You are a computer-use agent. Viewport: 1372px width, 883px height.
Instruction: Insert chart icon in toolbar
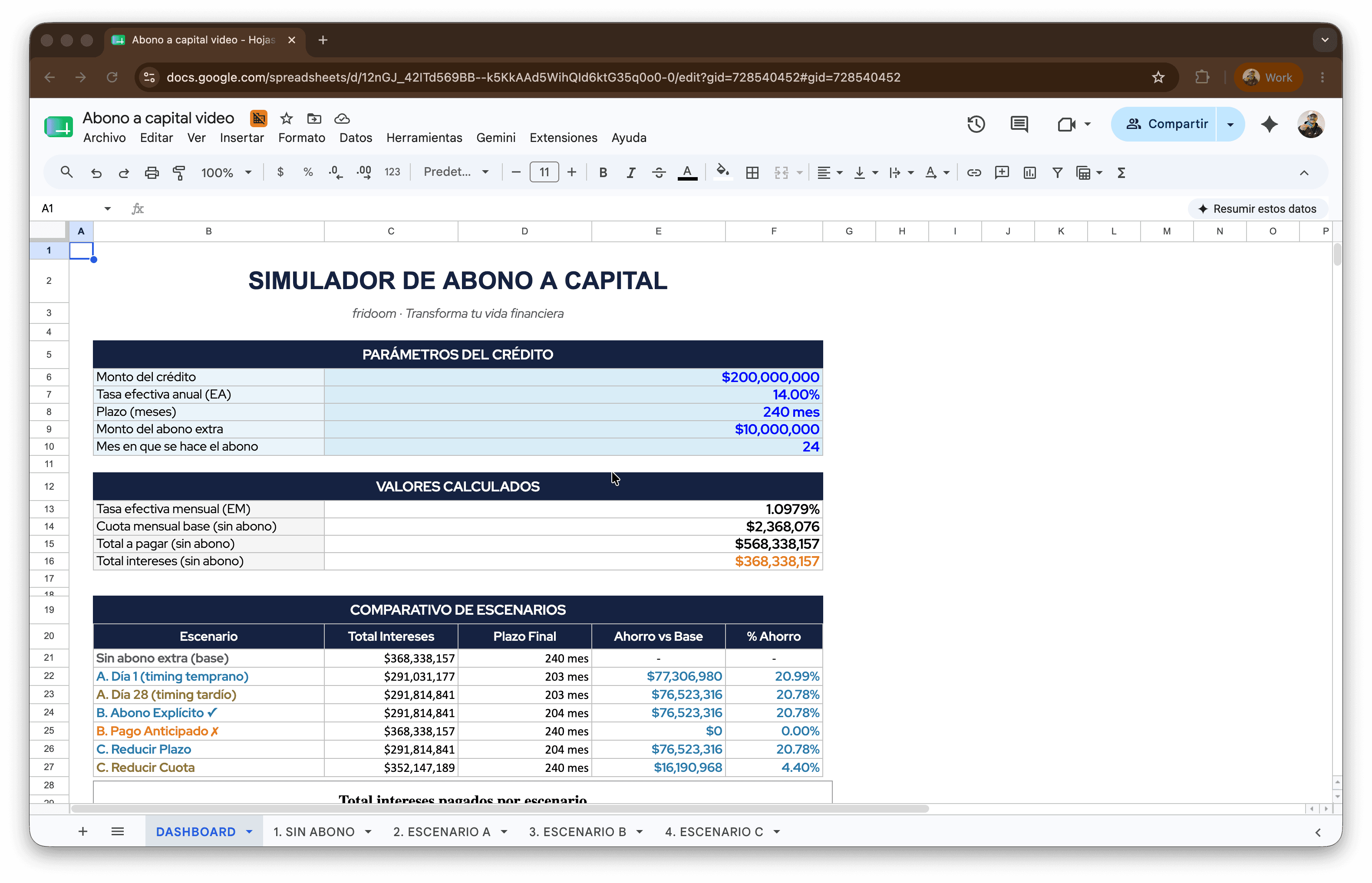[x=1030, y=173]
